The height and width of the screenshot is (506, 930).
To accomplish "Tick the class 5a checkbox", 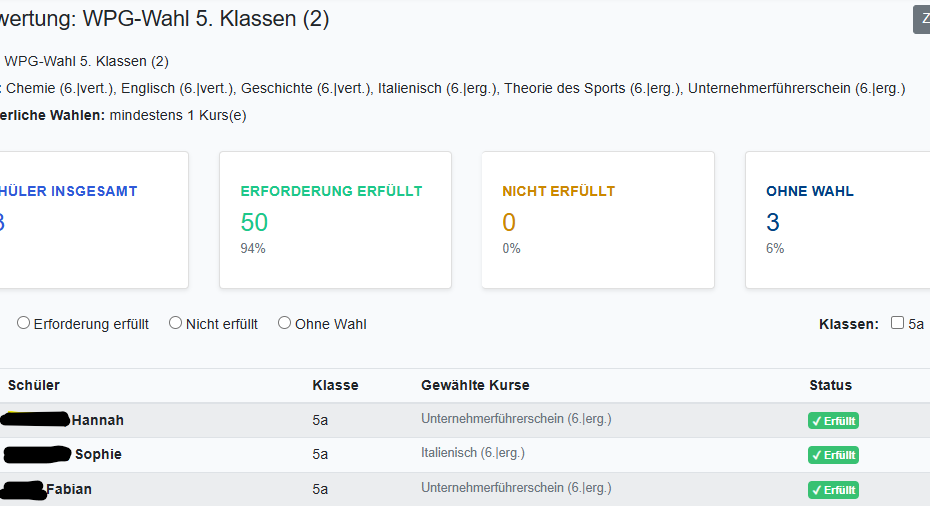I will (898, 323).
